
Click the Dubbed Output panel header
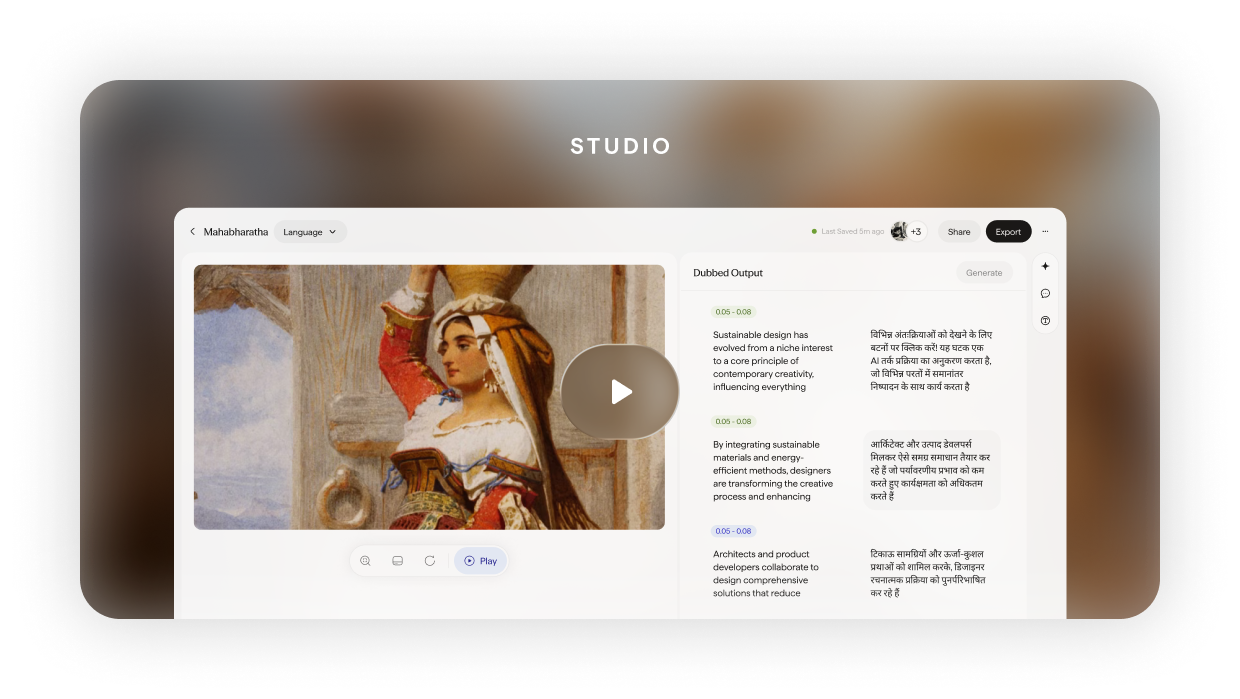click(x=728, y=272)
